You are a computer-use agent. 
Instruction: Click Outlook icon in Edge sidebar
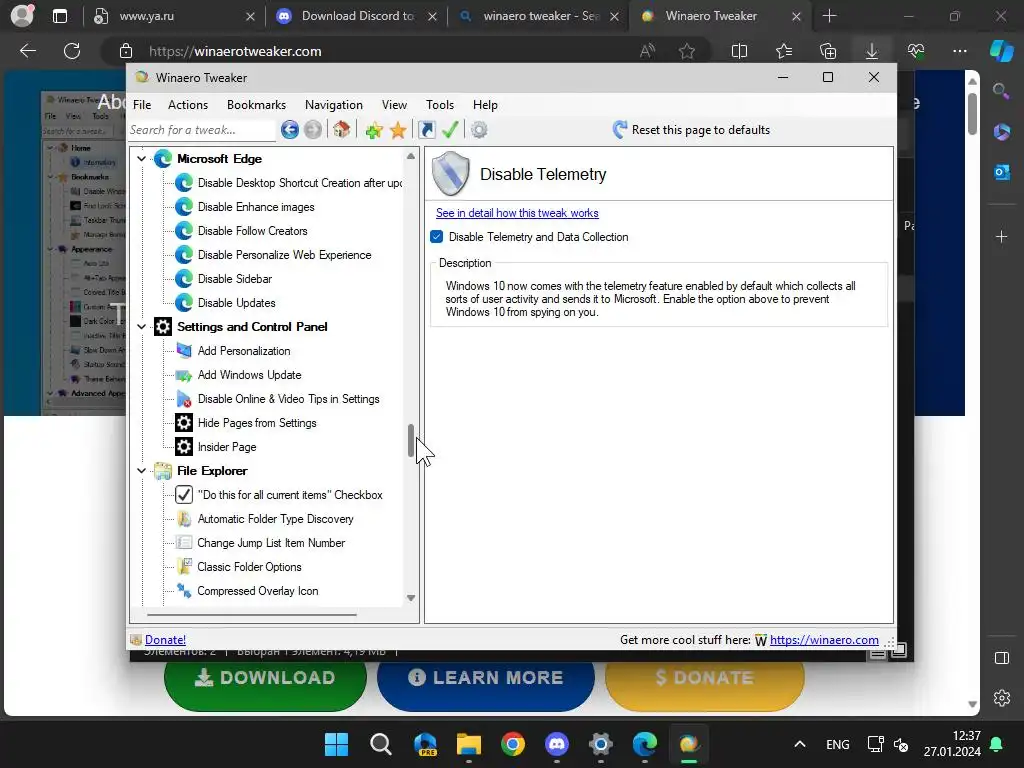[1002, 172]
